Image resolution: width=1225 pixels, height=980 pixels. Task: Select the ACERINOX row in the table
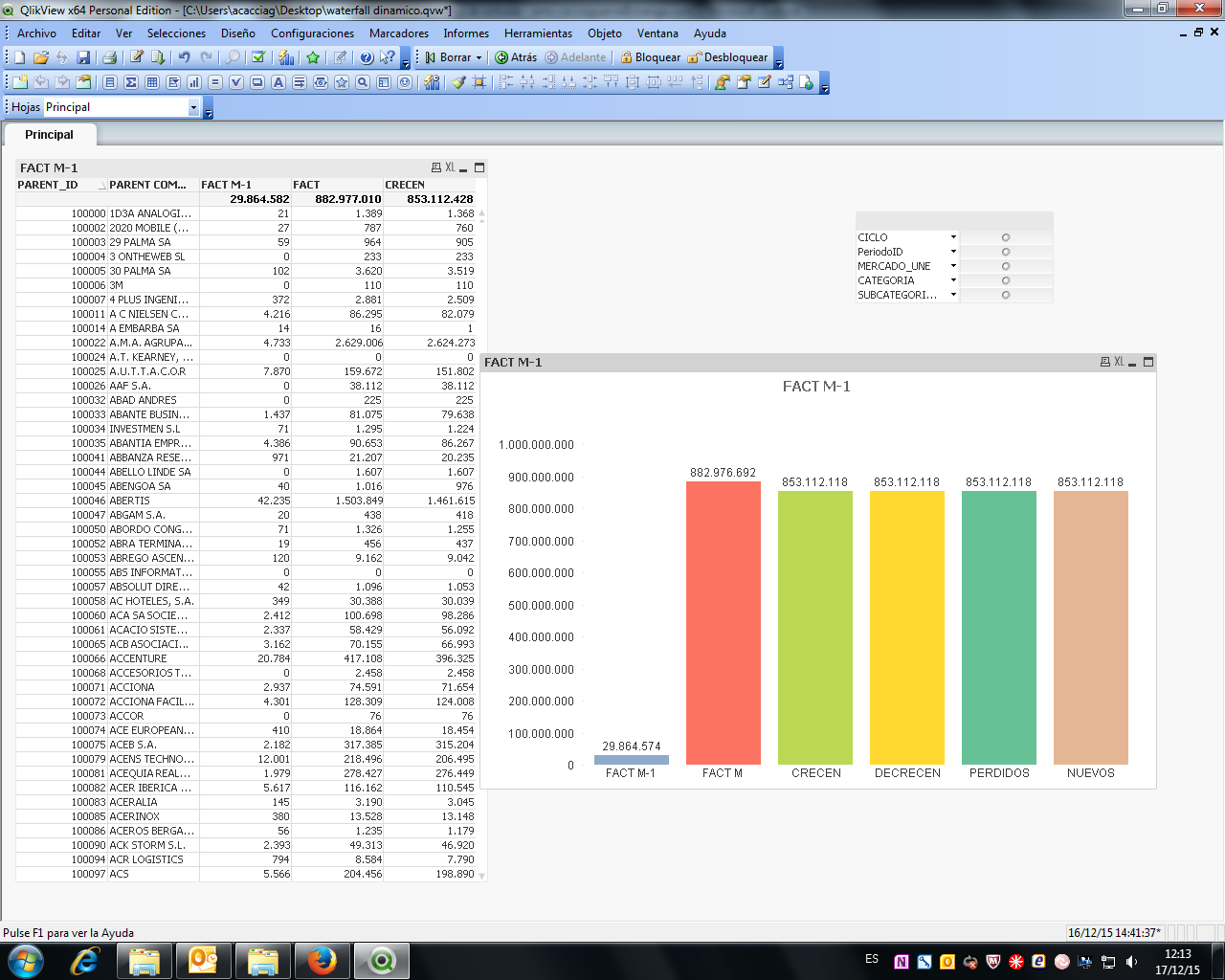coord(246,816)
